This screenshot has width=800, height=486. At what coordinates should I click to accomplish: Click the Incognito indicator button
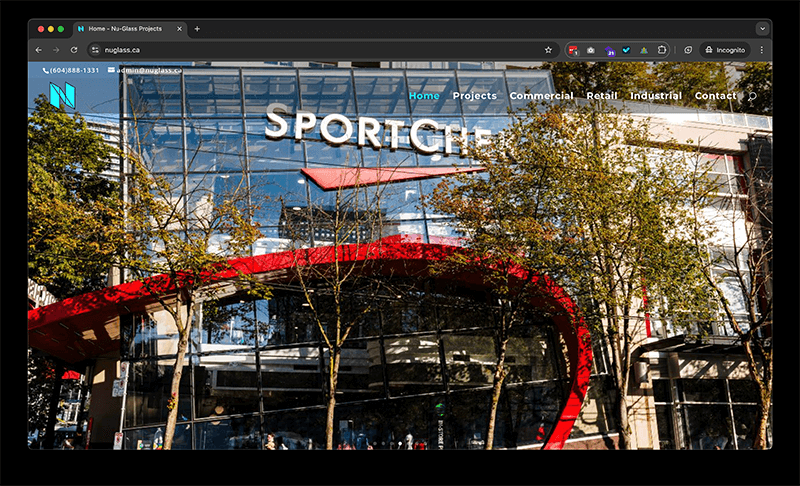[x=725, y=49]
